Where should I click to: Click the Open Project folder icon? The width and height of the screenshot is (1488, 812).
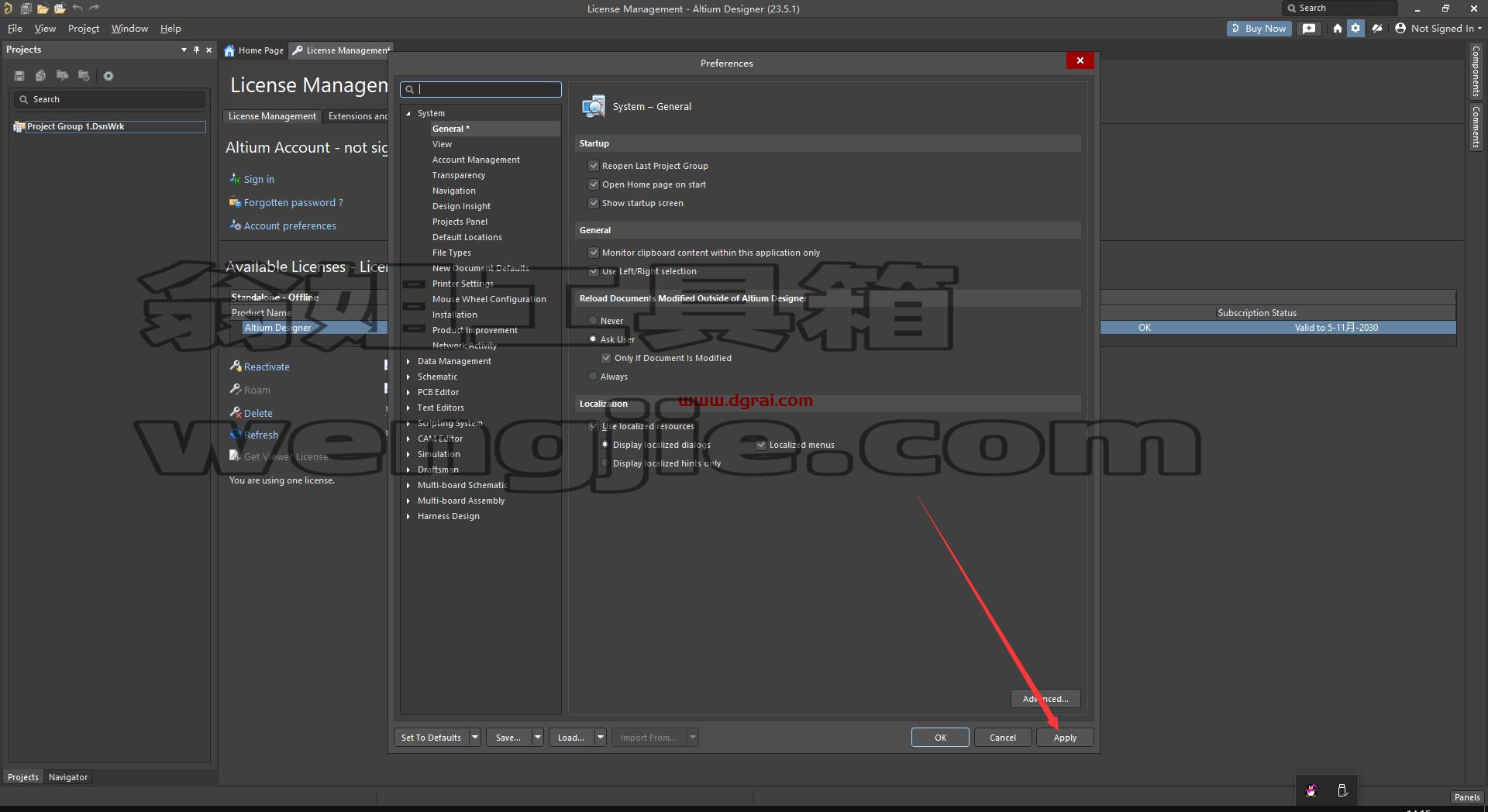60,9
